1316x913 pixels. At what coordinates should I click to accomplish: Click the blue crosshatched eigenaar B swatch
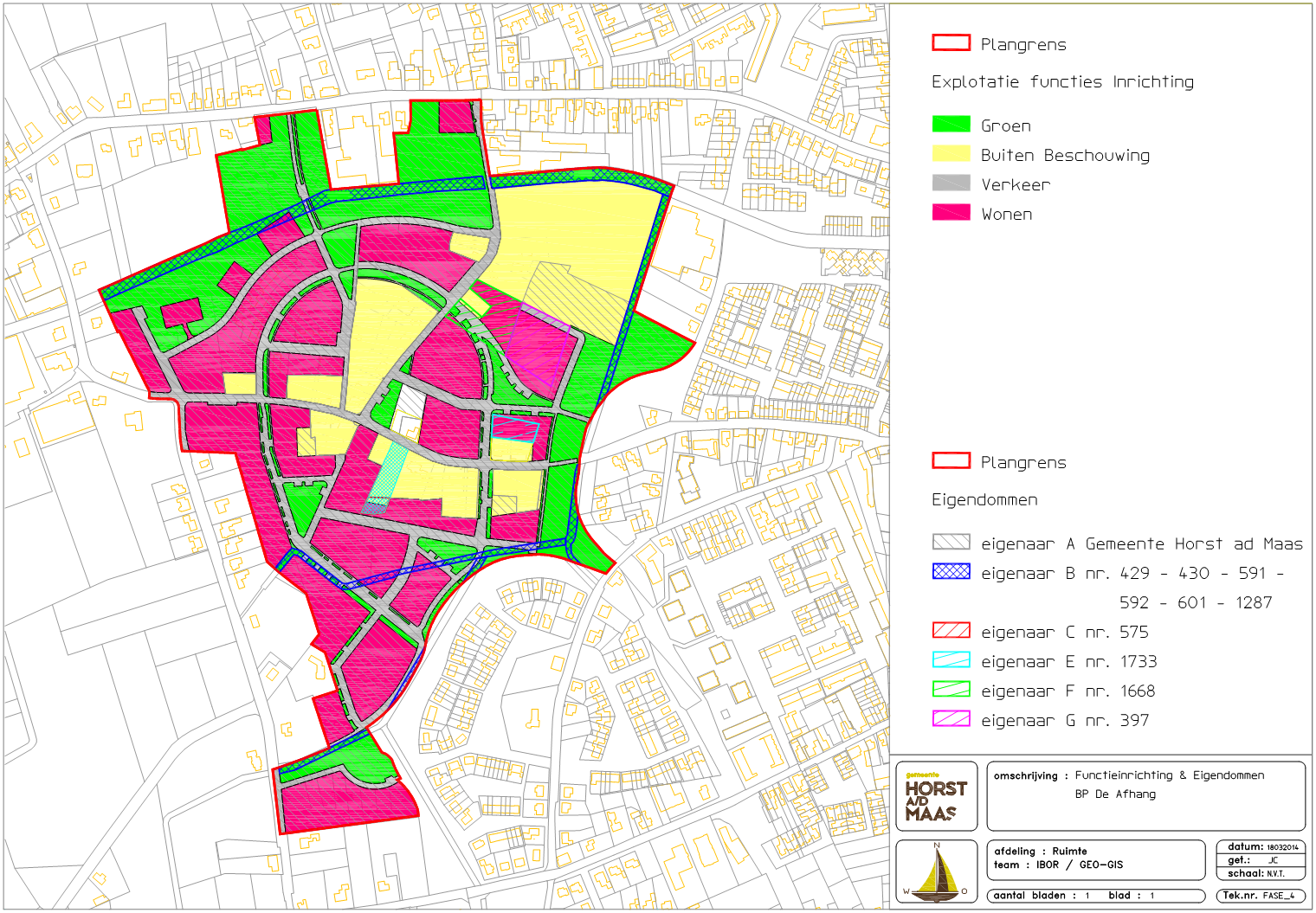click(951, 572)
